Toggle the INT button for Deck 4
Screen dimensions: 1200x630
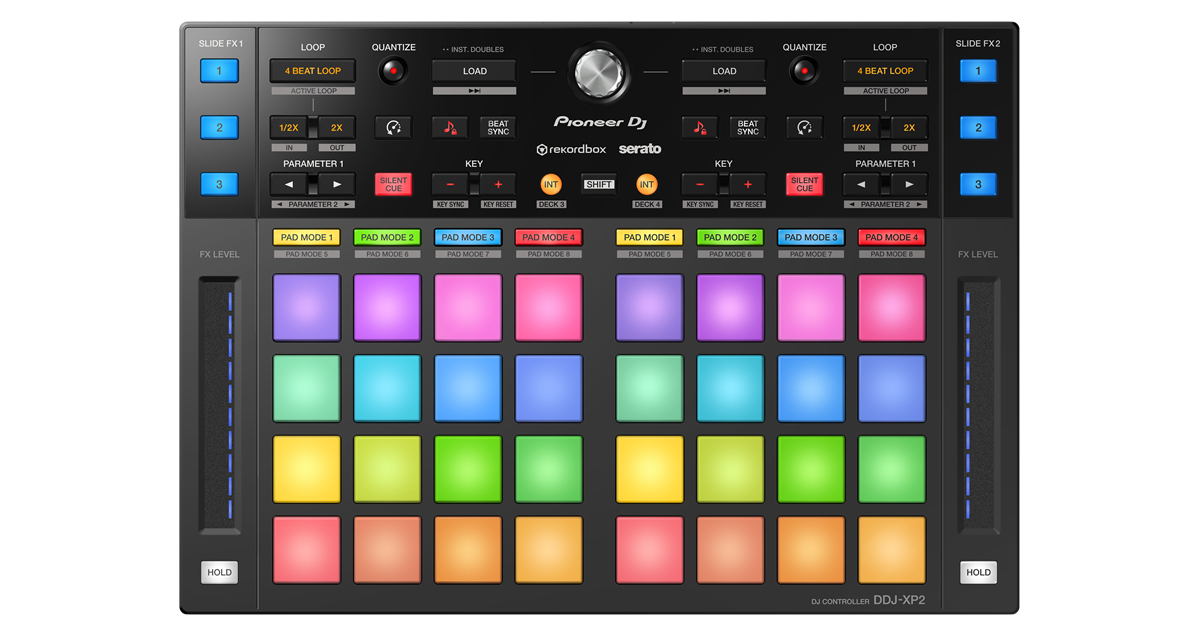click(647, 184)
